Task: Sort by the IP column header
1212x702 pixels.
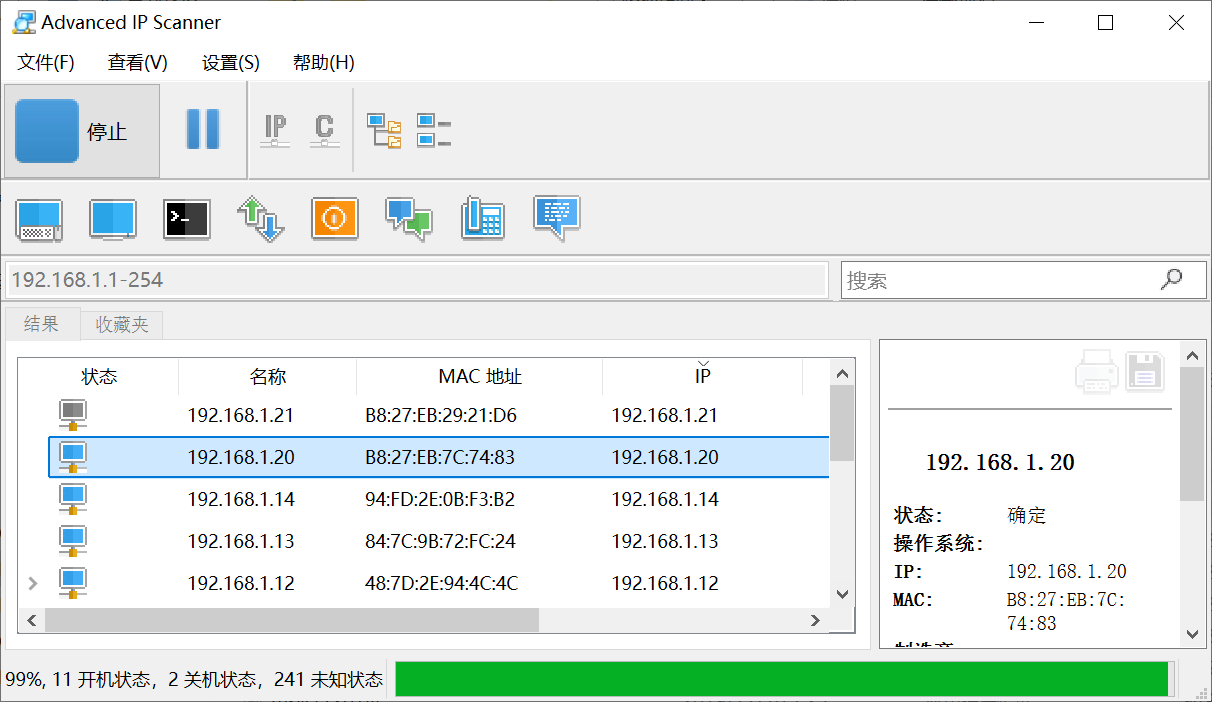Action: coord(703,377)
